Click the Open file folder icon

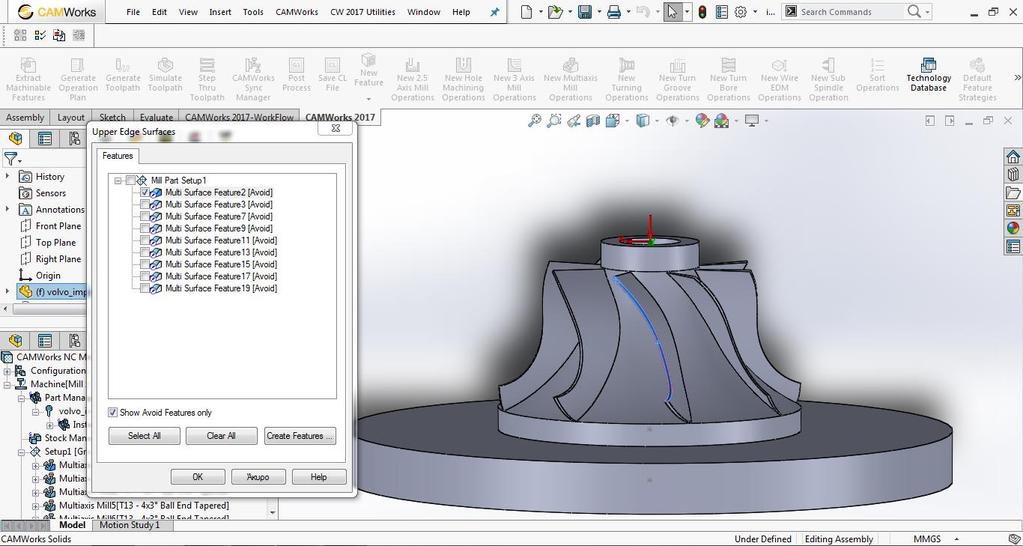tap(555, 12)
